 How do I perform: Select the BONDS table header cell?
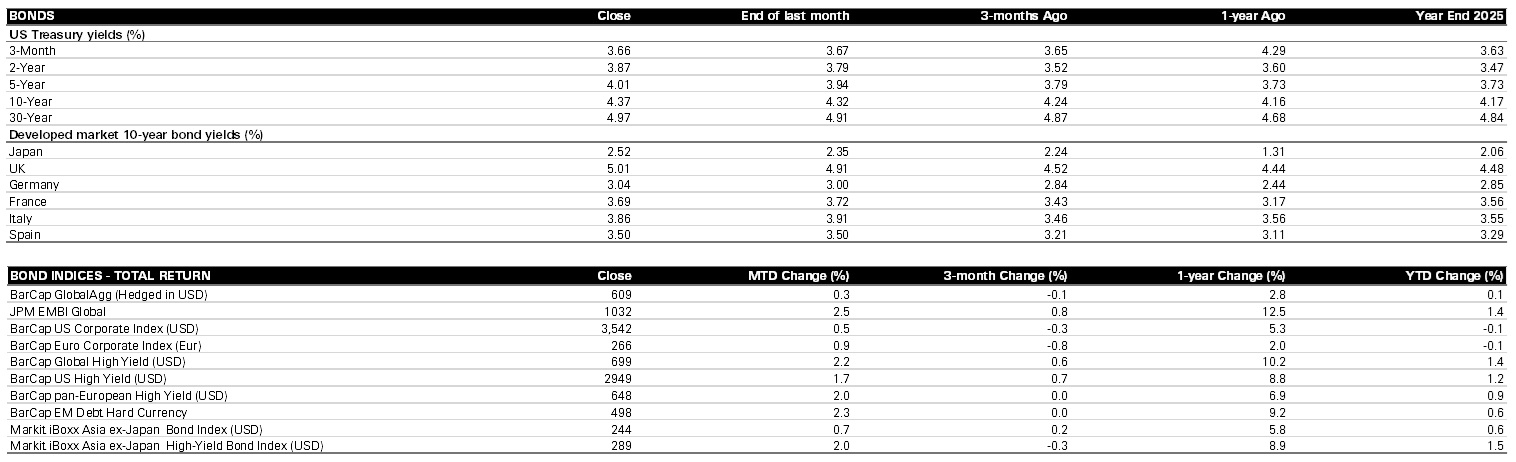31,16
